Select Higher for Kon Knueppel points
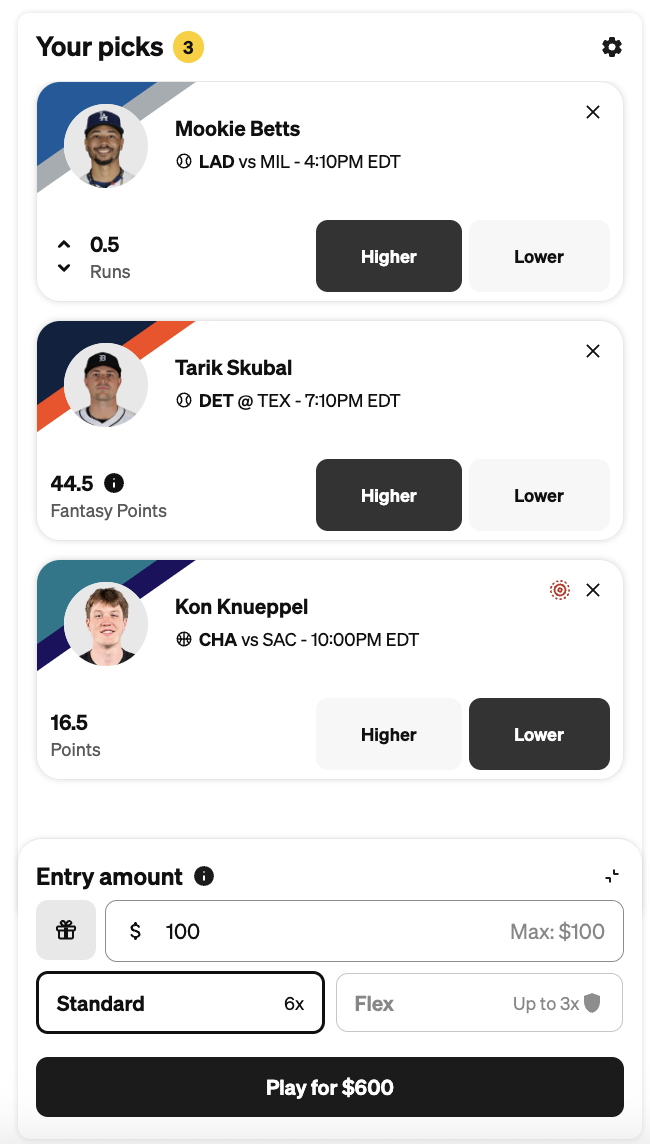 [x=389, y=734]
